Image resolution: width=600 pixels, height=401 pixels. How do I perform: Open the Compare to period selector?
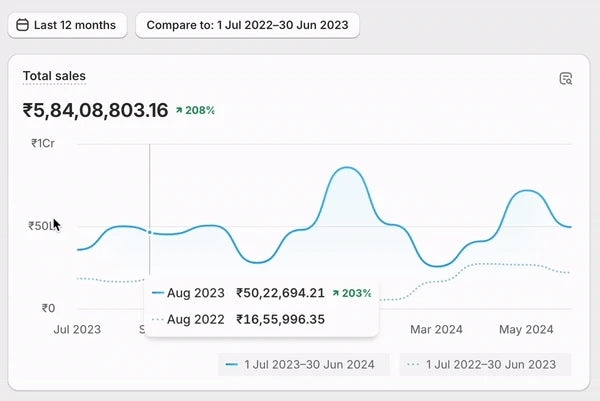pos(247,25)
